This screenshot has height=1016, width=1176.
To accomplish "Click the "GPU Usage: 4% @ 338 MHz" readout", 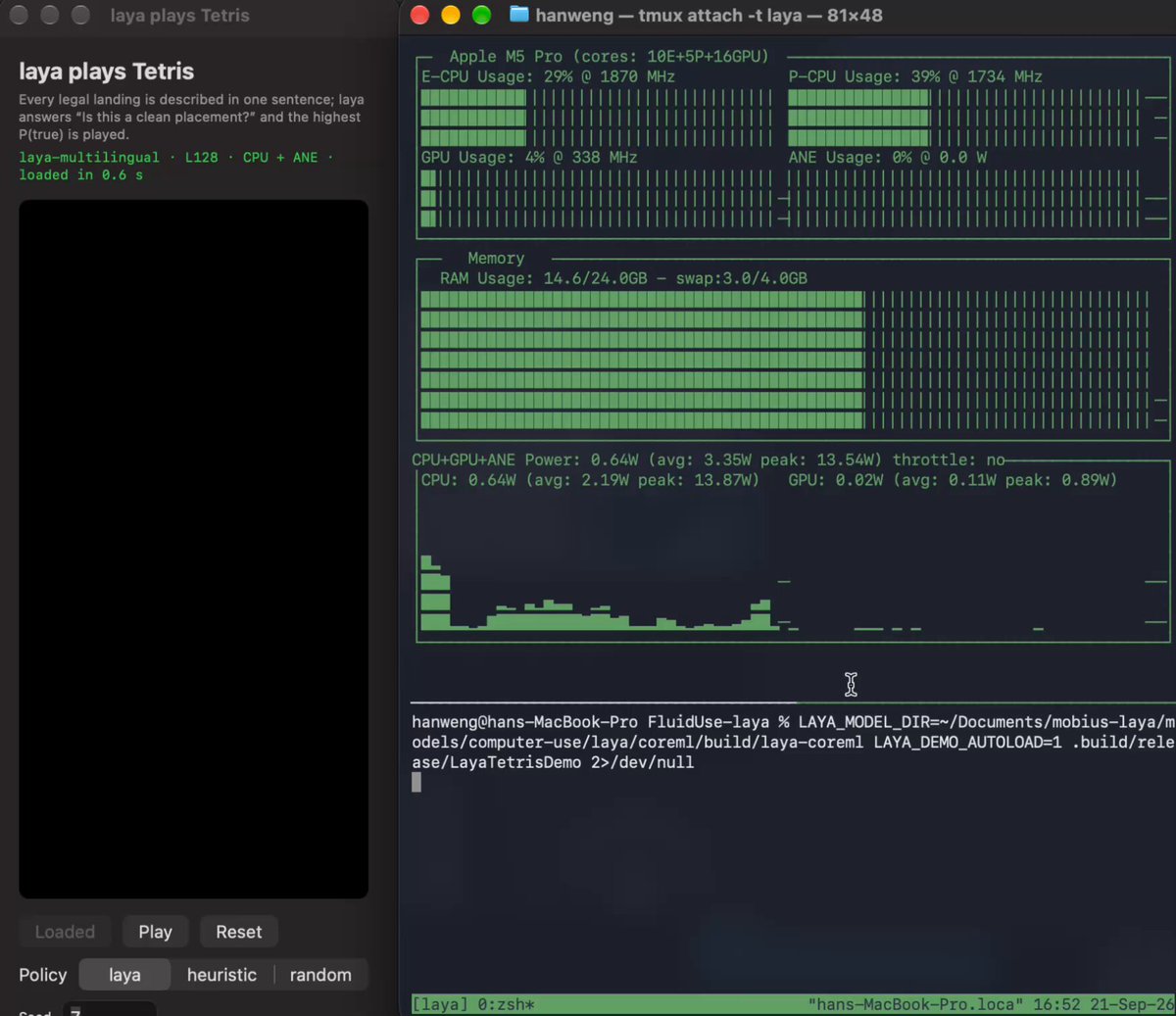I will click(x=529, y=157).
